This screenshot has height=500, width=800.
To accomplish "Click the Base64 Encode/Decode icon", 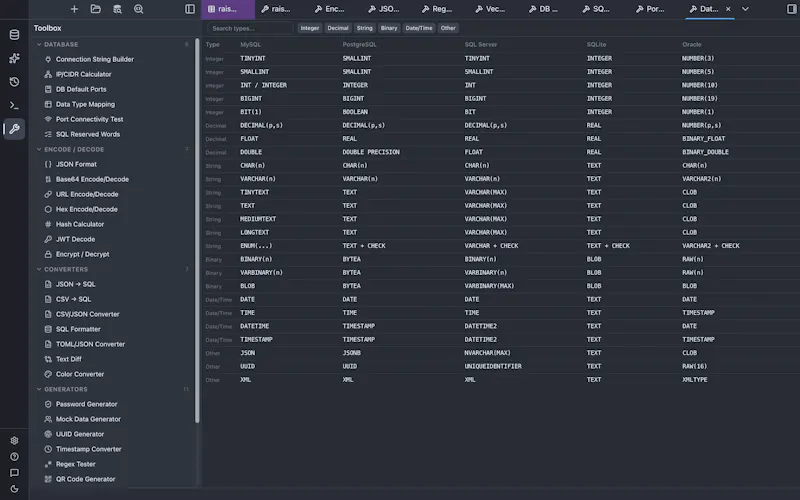I will tap(48, 179).
